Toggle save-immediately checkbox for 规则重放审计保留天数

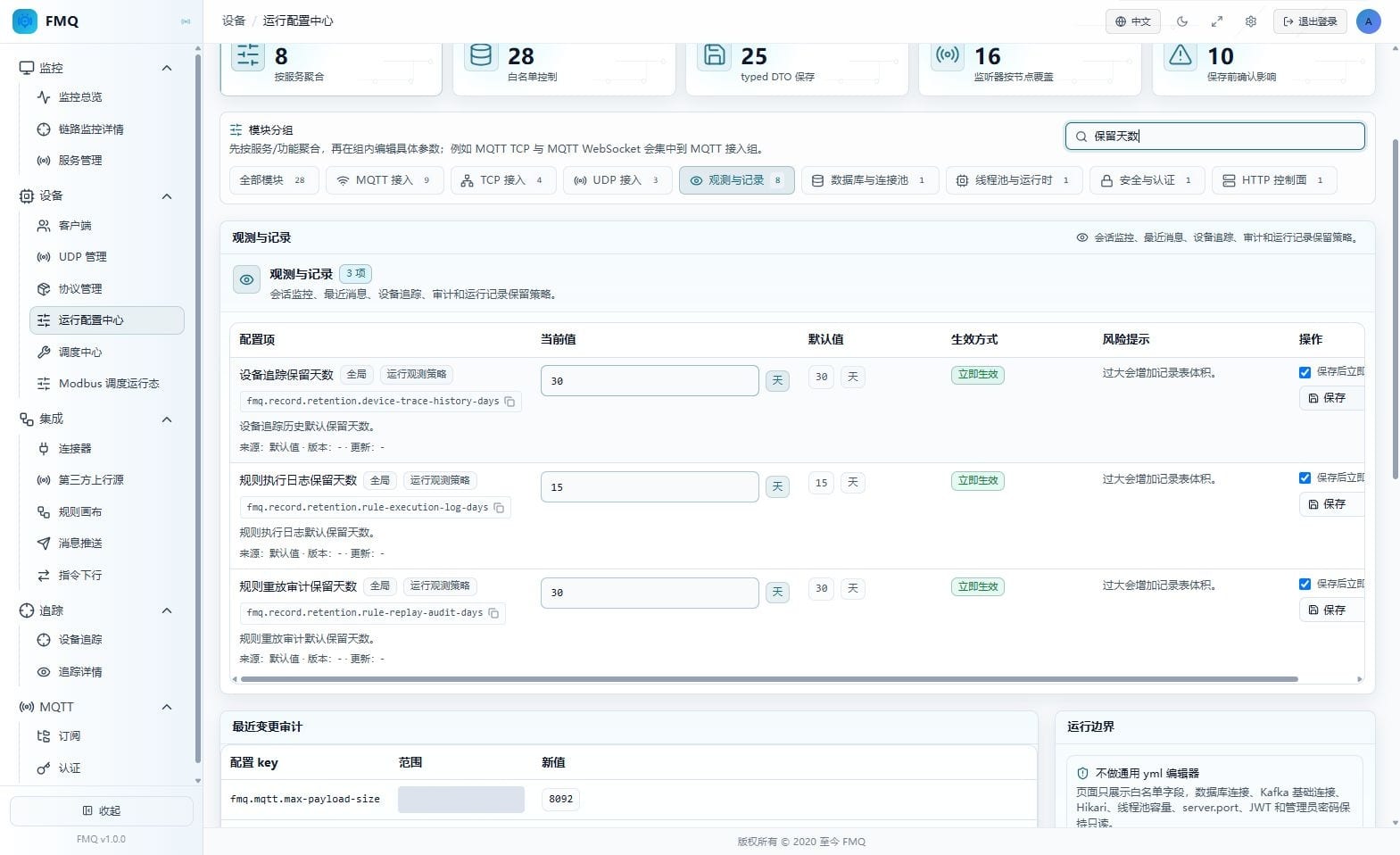(x=1305, y=585)
